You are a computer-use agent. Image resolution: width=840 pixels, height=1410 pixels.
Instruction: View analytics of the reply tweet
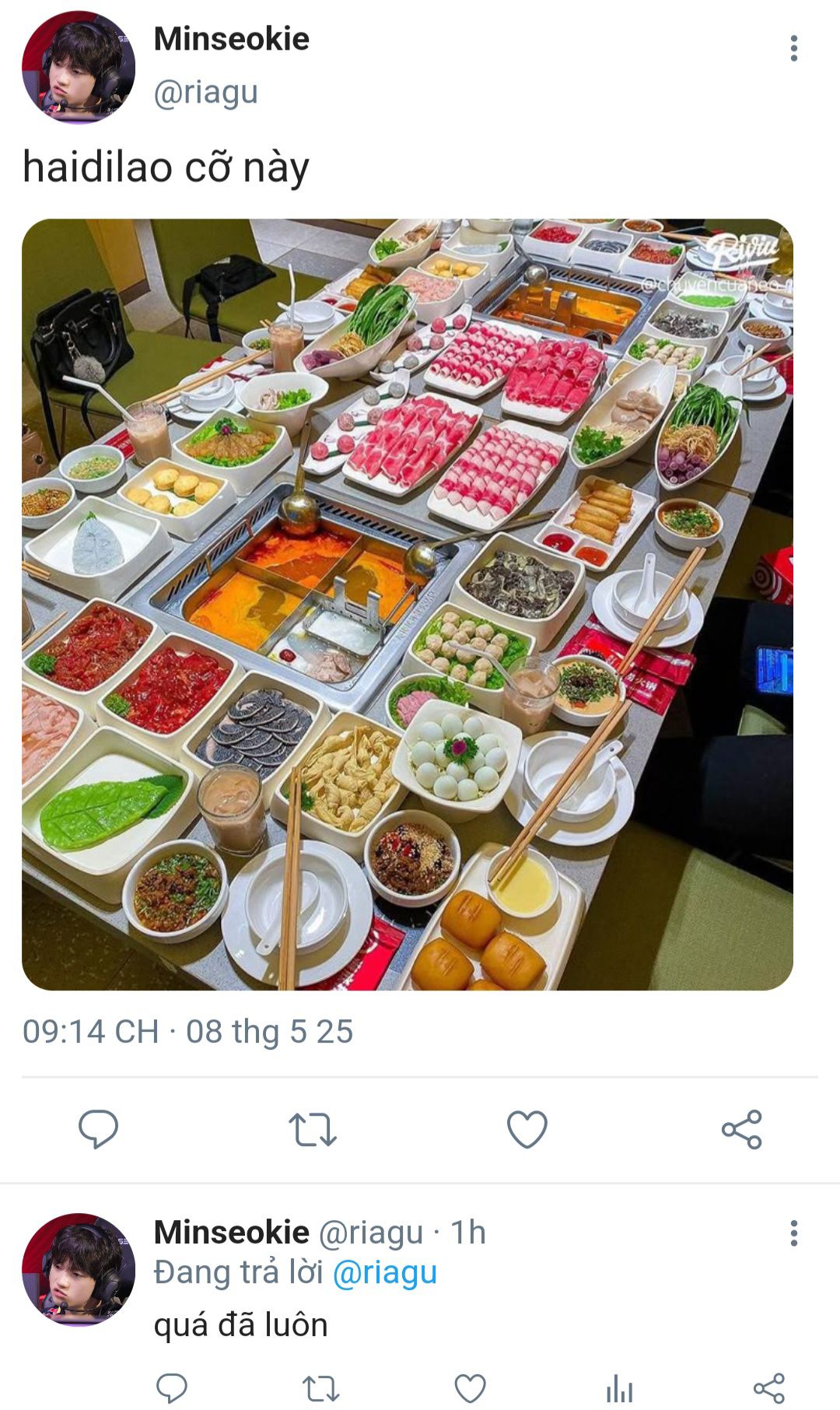[619, 1388]
